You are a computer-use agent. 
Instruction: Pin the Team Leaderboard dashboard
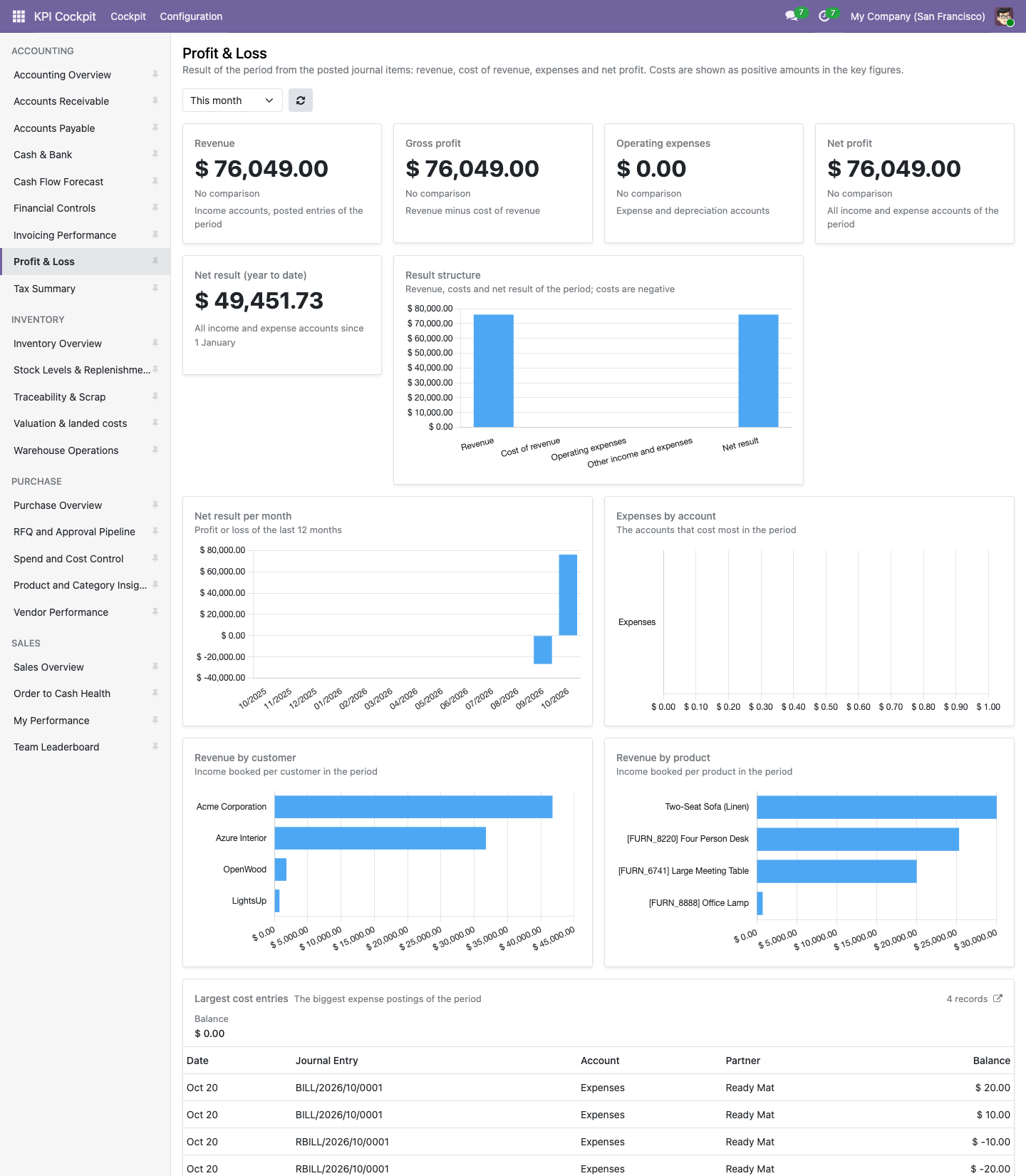coord(155,746)
